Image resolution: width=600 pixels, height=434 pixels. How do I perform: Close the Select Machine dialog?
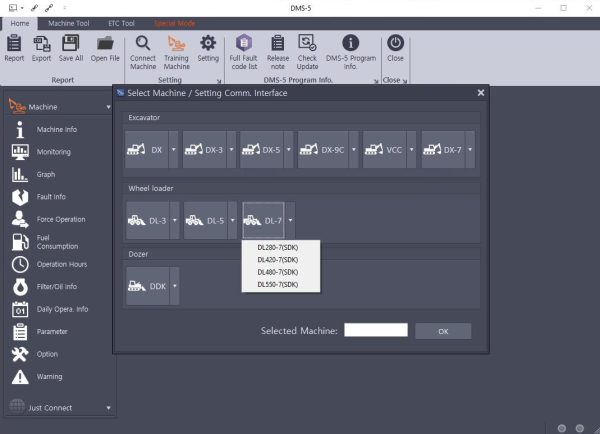[481, 93]
